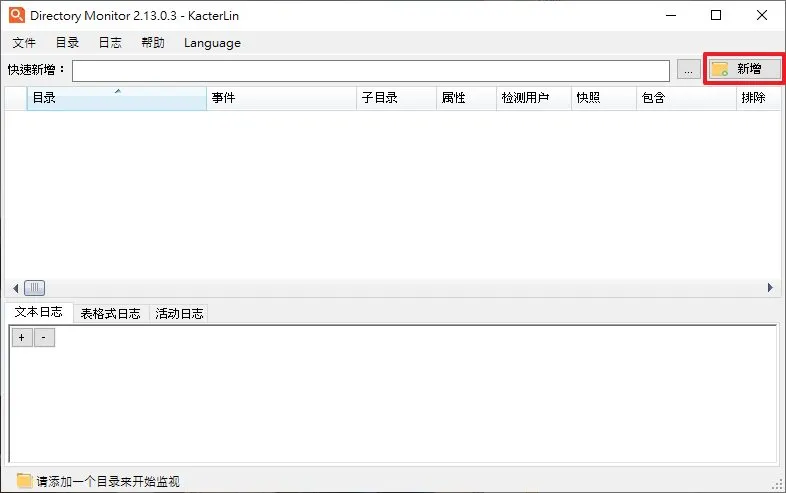Sort by the 目录 column header

pos(116,98)
